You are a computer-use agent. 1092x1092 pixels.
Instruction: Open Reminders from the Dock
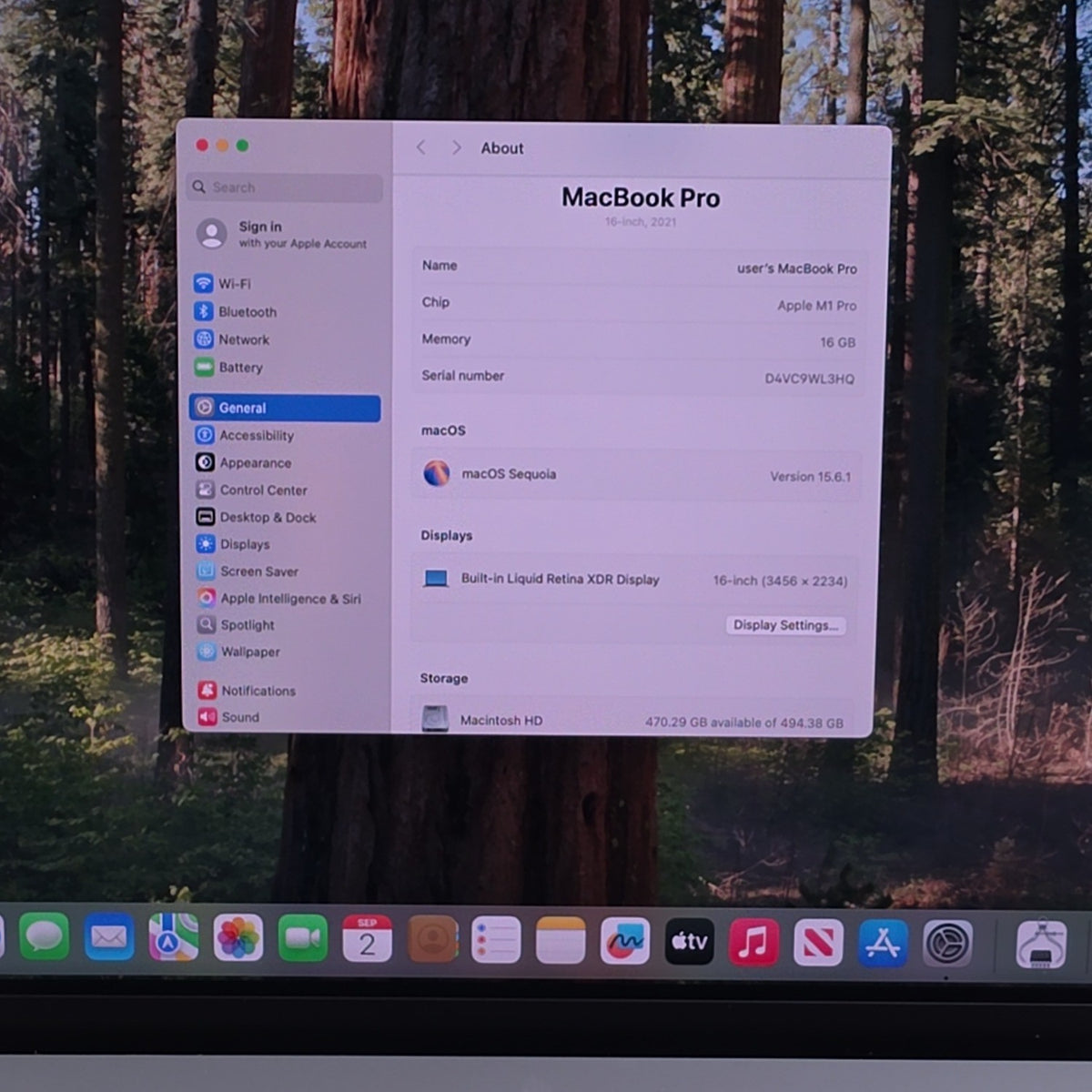496,940
